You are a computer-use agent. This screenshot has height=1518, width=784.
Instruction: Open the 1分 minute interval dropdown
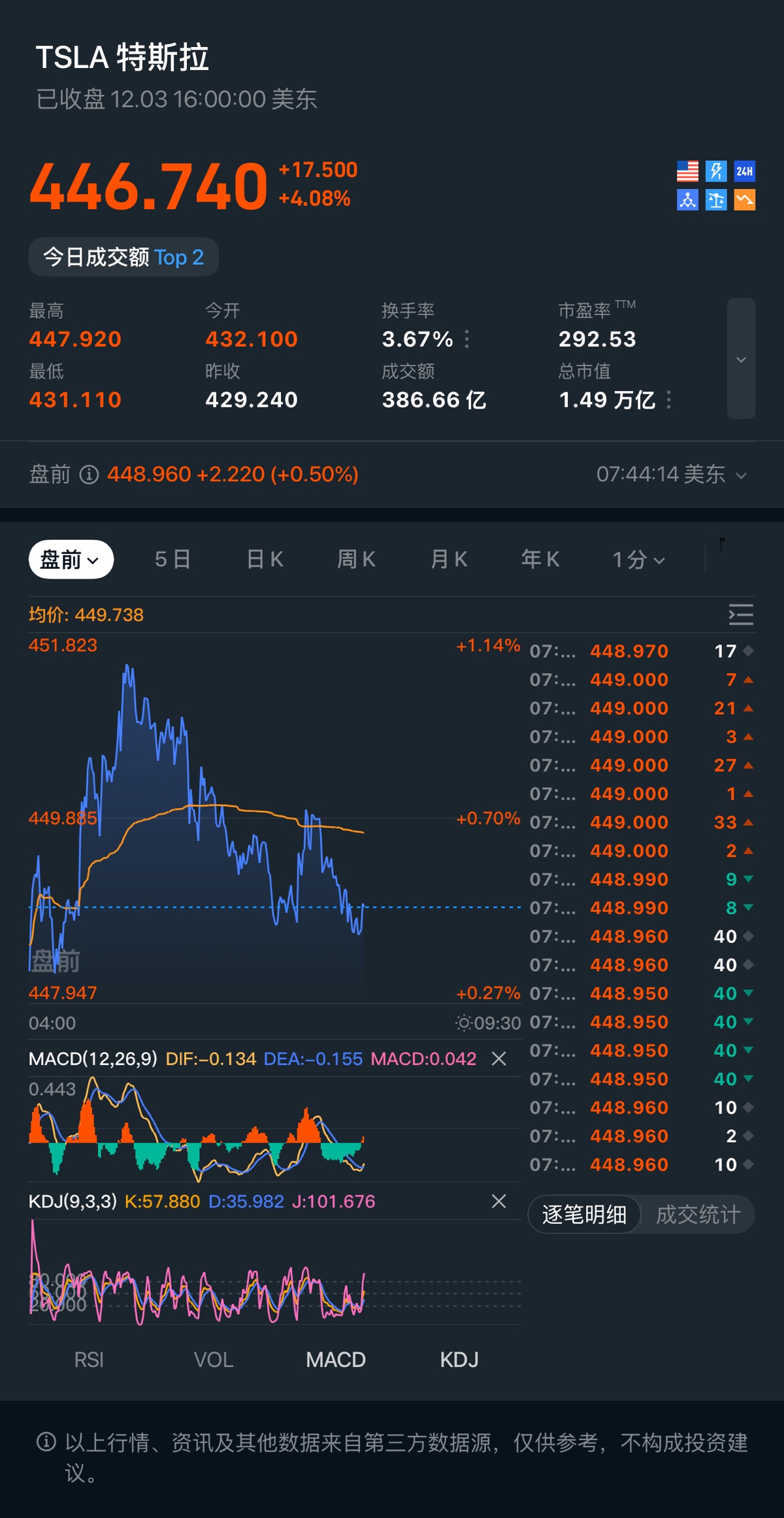tap(638, 560)
